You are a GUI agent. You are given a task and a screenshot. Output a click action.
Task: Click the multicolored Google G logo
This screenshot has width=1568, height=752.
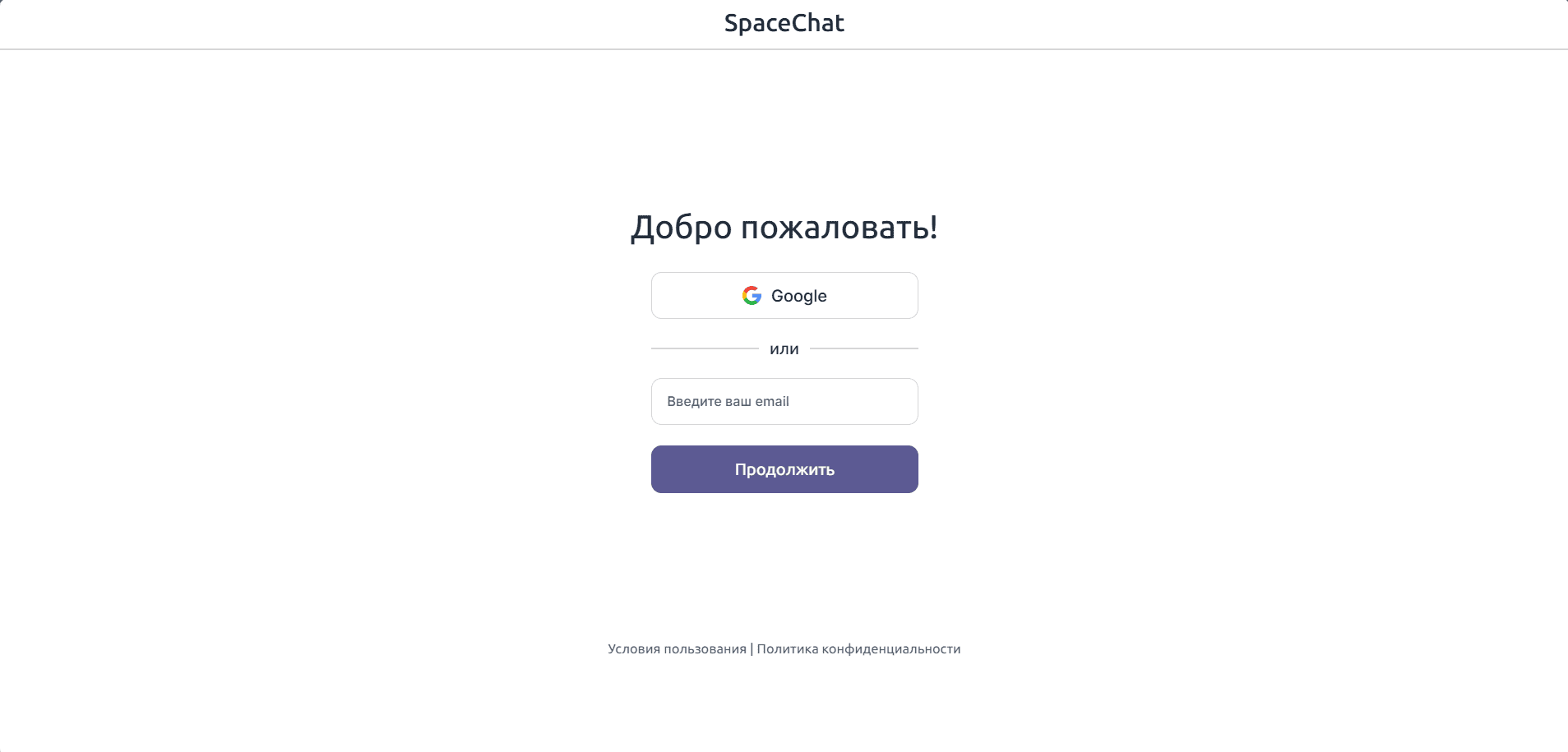752,296
